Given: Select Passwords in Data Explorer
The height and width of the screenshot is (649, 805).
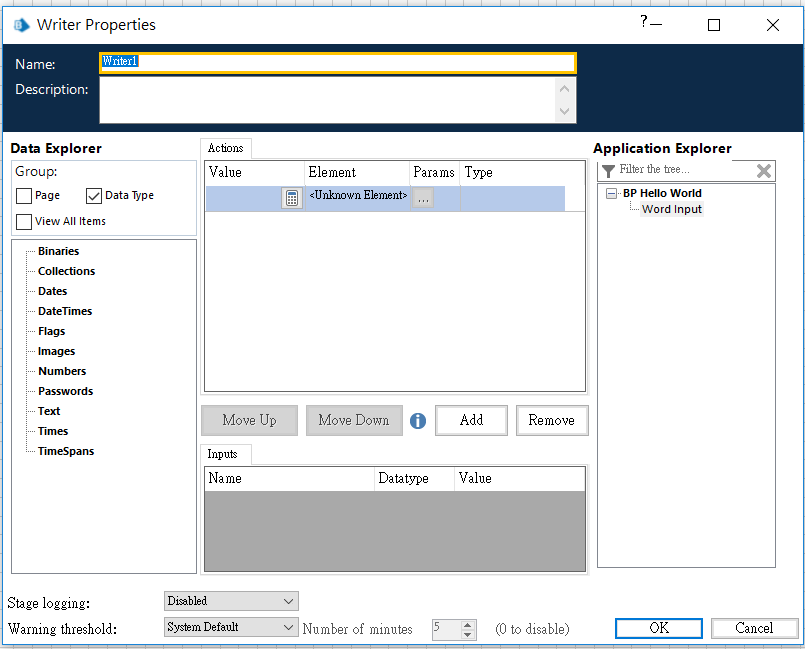Looking at the screenshot, I should pos(66,391).
